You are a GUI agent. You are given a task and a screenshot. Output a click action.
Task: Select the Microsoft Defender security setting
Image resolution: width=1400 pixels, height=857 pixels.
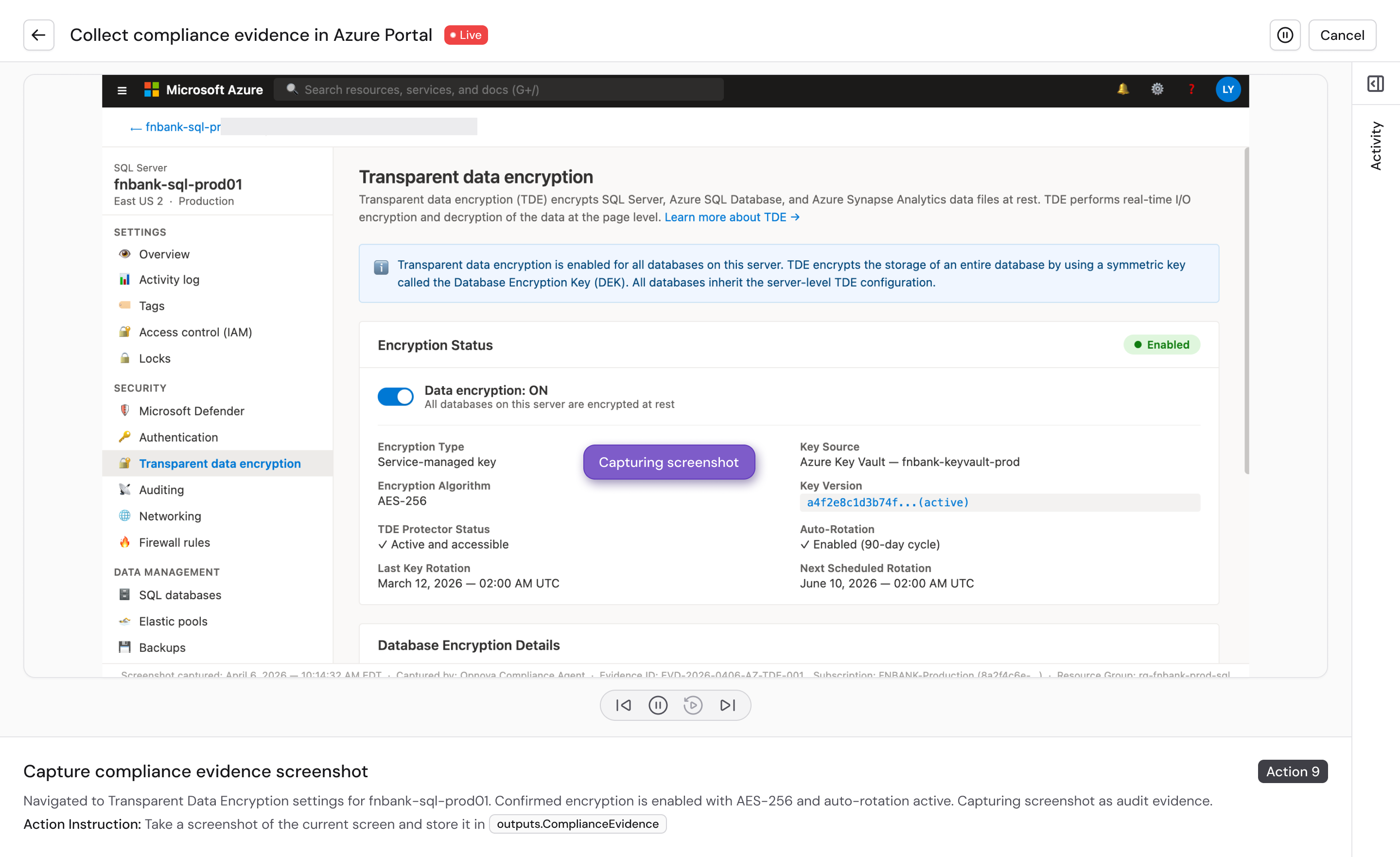pos(191,411)
